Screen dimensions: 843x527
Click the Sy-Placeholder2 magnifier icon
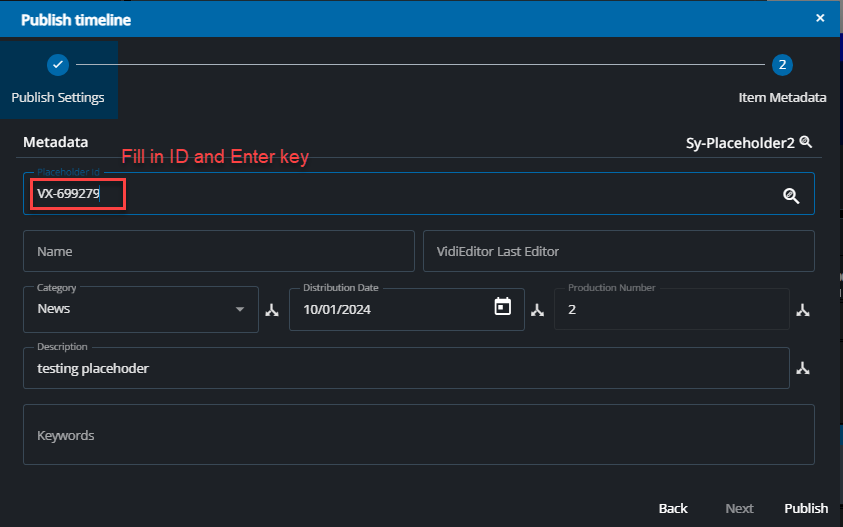pos(806,143)
